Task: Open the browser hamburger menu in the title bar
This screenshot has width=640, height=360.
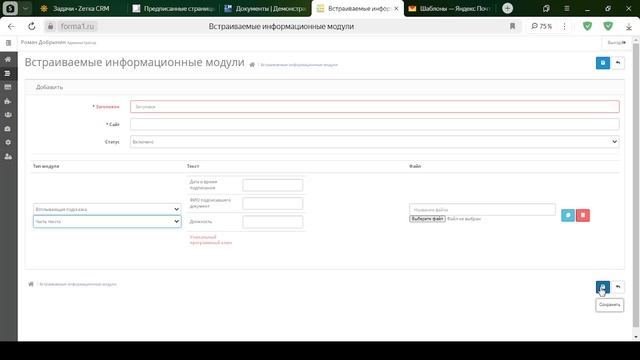Action: (x=567, y=8)
